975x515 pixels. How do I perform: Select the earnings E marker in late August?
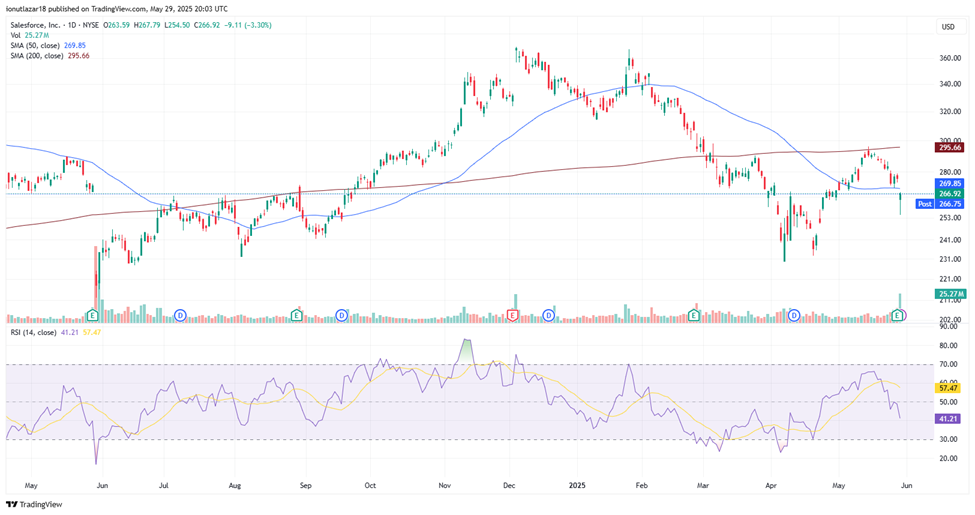click(297, 315)
